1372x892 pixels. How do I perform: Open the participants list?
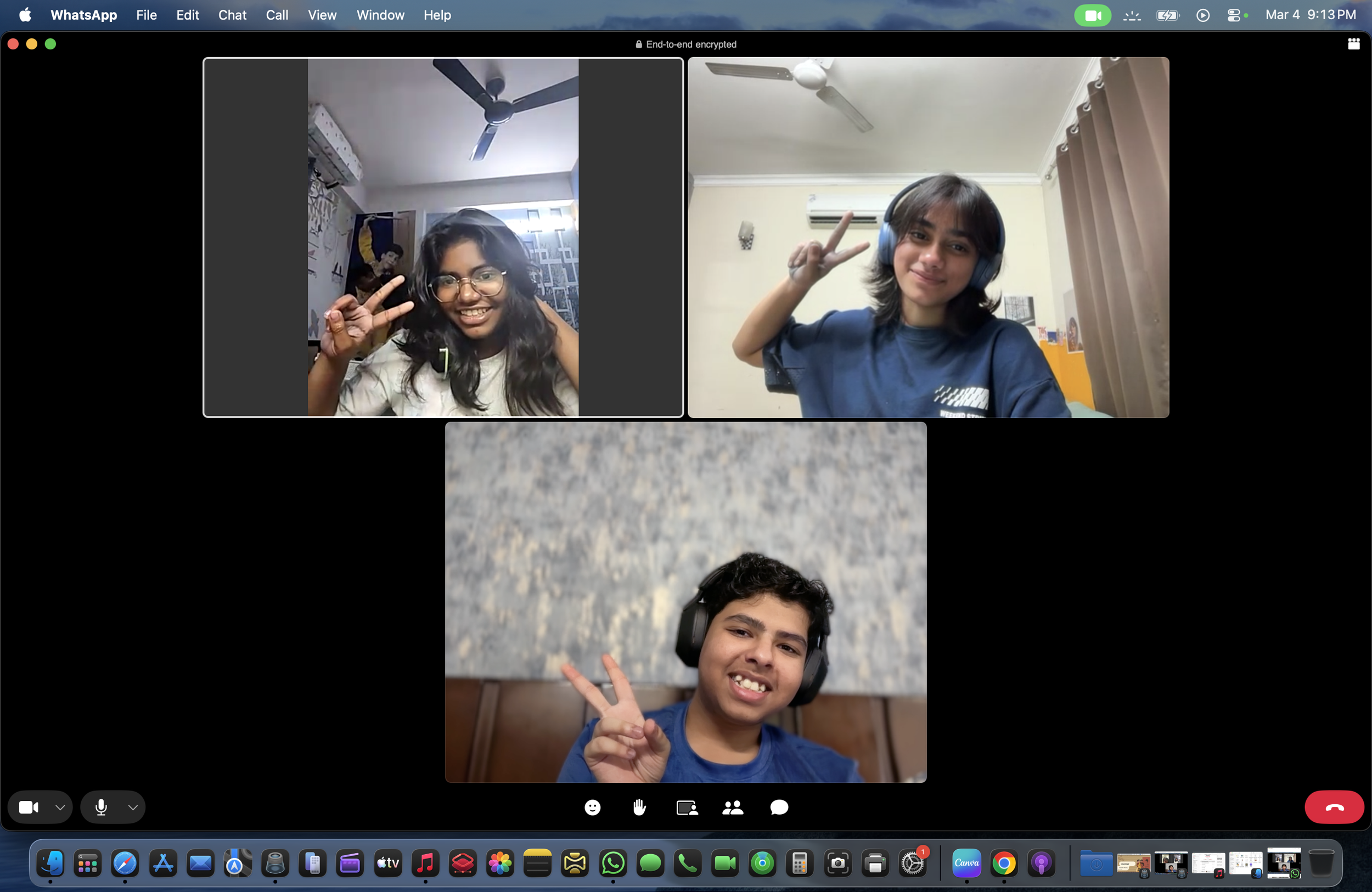pyautogui.click(x=733, y=808)
